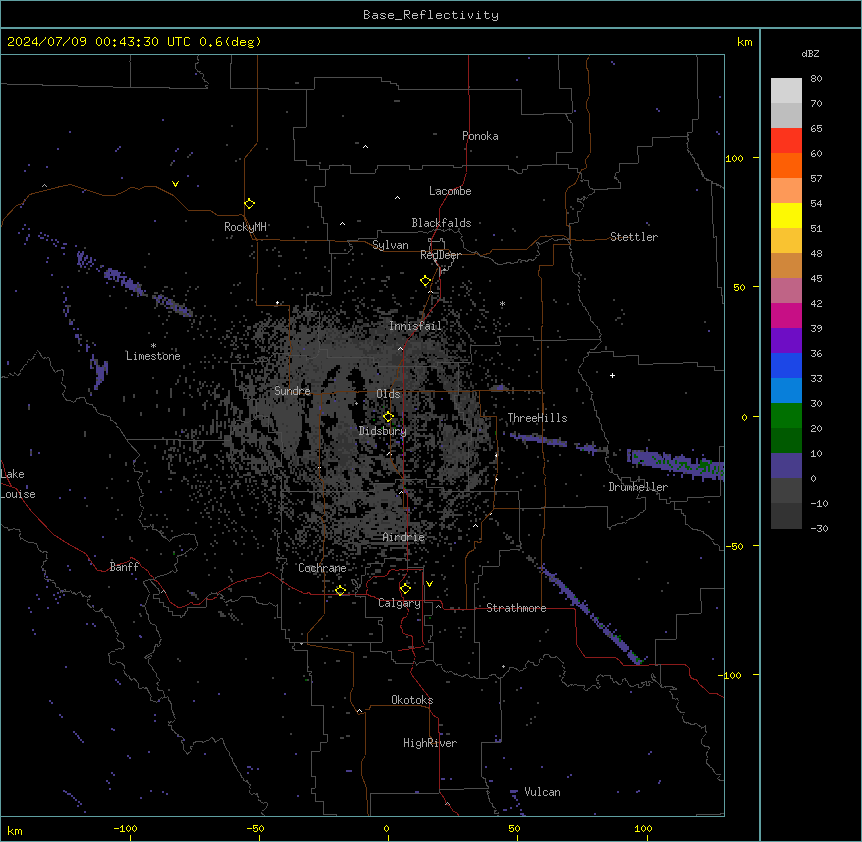Click the Innisfail label
The width and height of the screenshot is (862, 842).
point(415,326)
